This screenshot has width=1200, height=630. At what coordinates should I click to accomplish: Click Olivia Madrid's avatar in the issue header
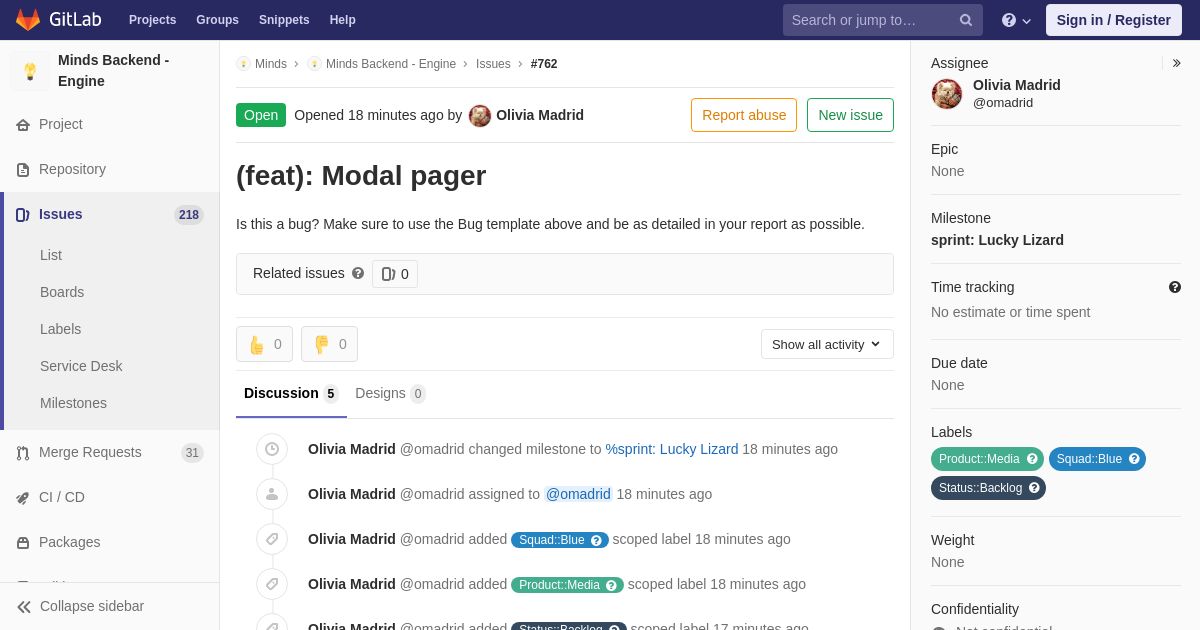pyautogui.click(x=480, y=115)
